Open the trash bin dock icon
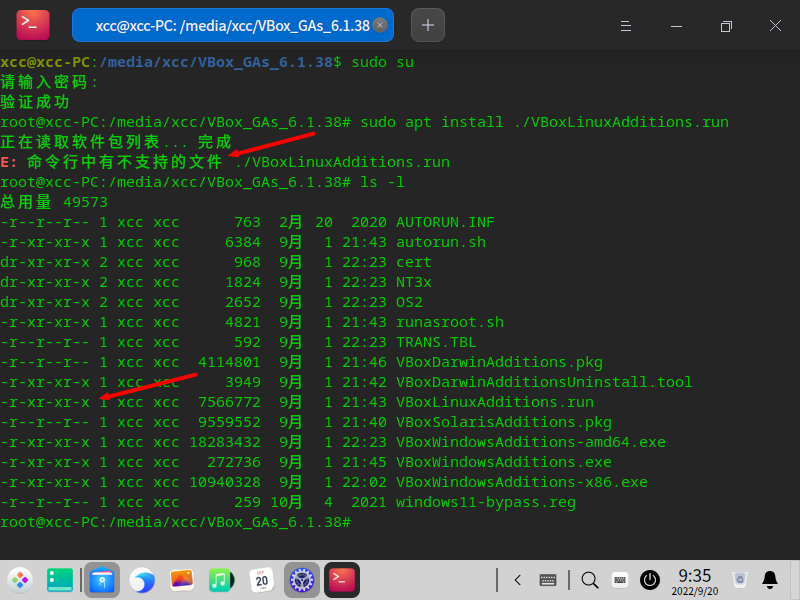The height and width of the screenshot is (600, 800). [739, 580]
